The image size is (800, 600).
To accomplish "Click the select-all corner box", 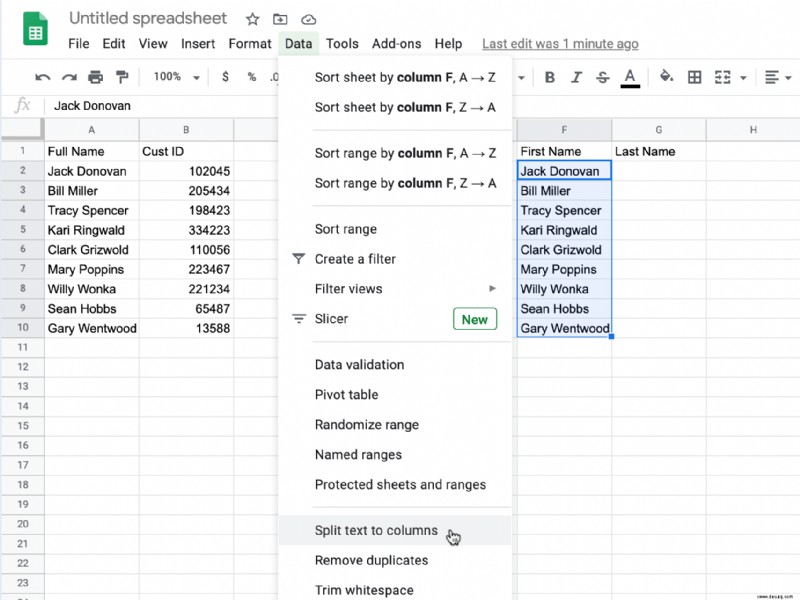I will pyautogui.click(x=22, y=129).
